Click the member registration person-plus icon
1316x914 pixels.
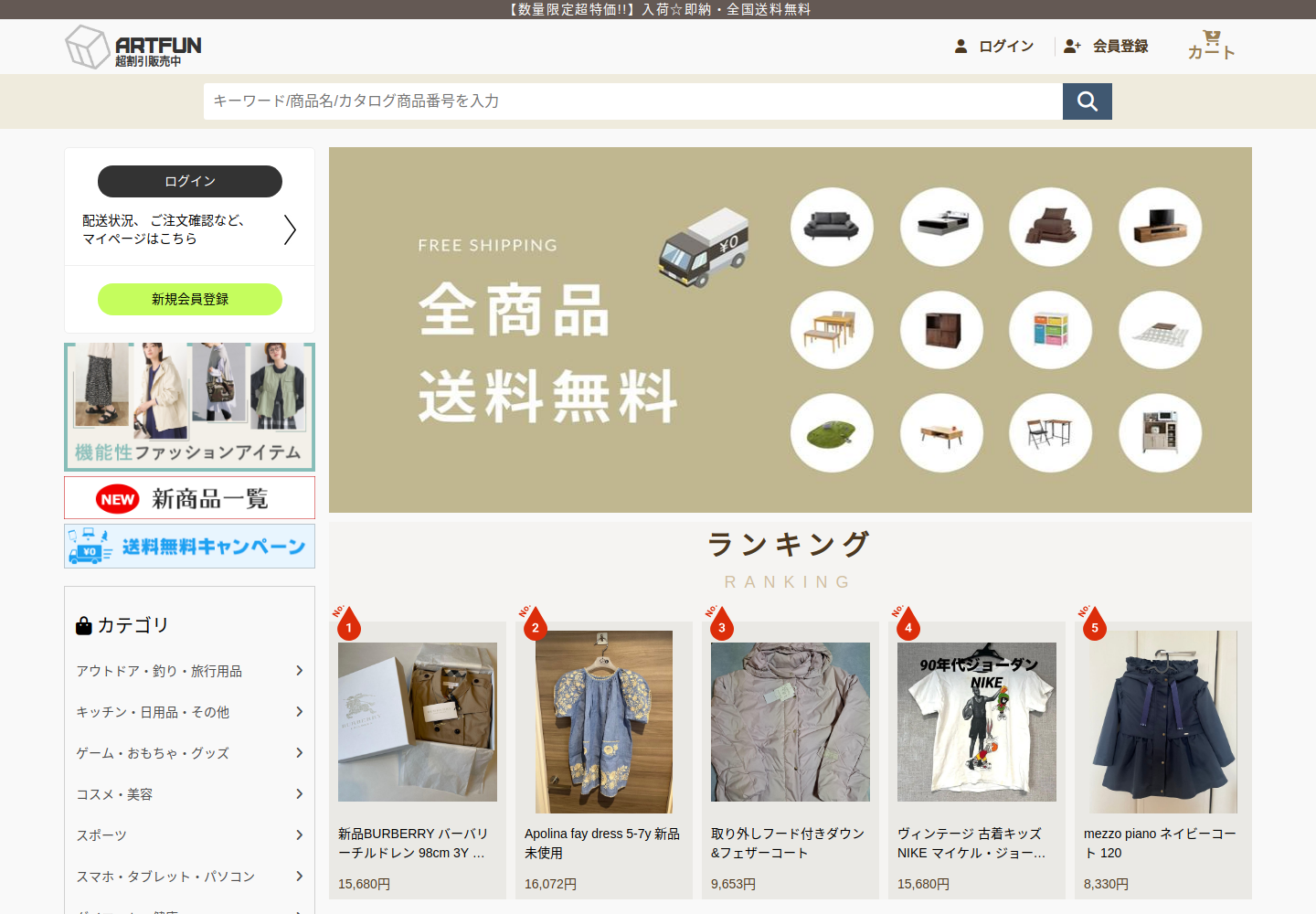point(1072,46)
